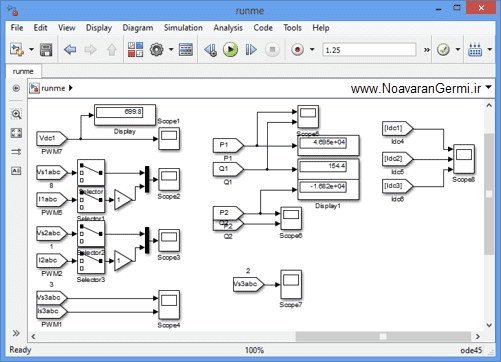Expand the dropdown beside the gear icon
501x362 pixels.
pos(171,50)
